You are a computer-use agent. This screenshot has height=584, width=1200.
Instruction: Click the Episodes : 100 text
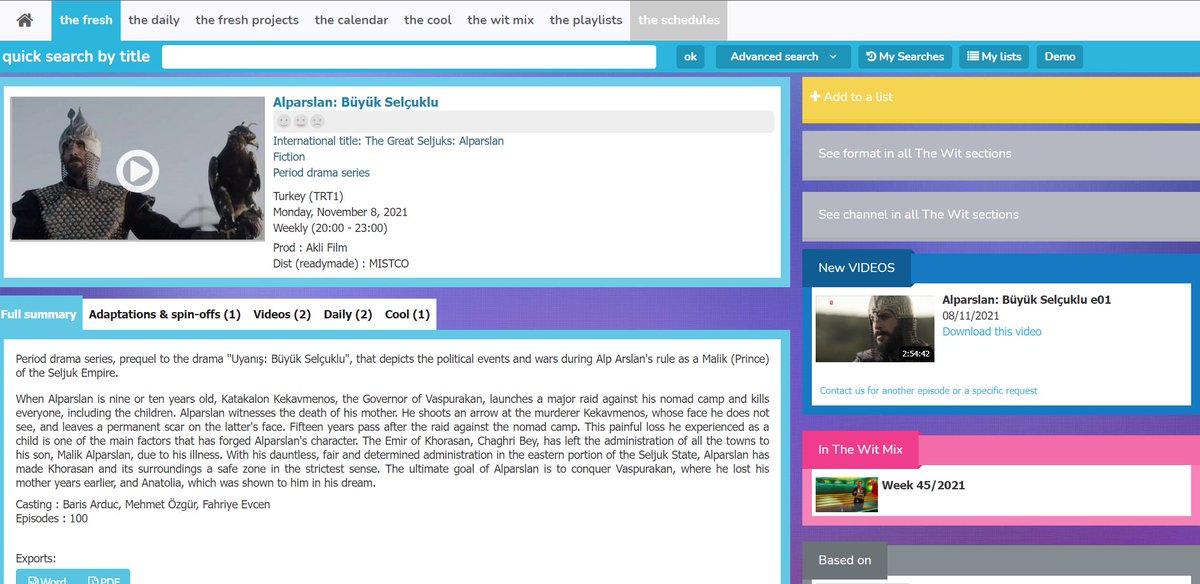pos(52,519)
